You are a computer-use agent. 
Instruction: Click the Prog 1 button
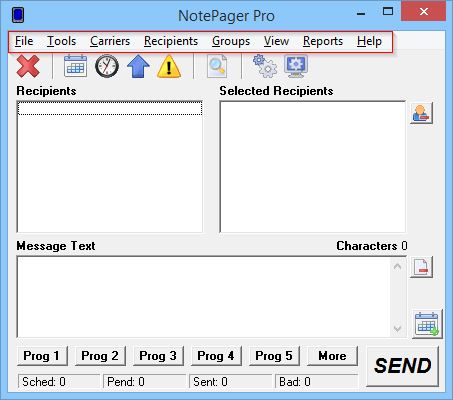(x=42, y=356)
